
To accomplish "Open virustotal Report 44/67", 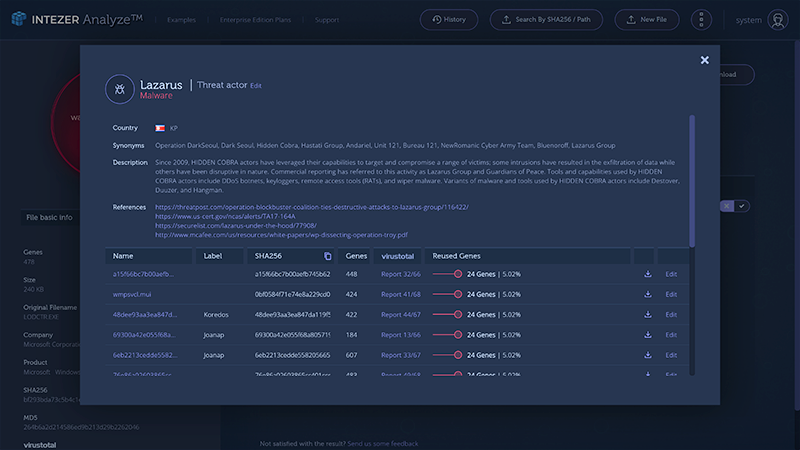I will pos(401,315).
